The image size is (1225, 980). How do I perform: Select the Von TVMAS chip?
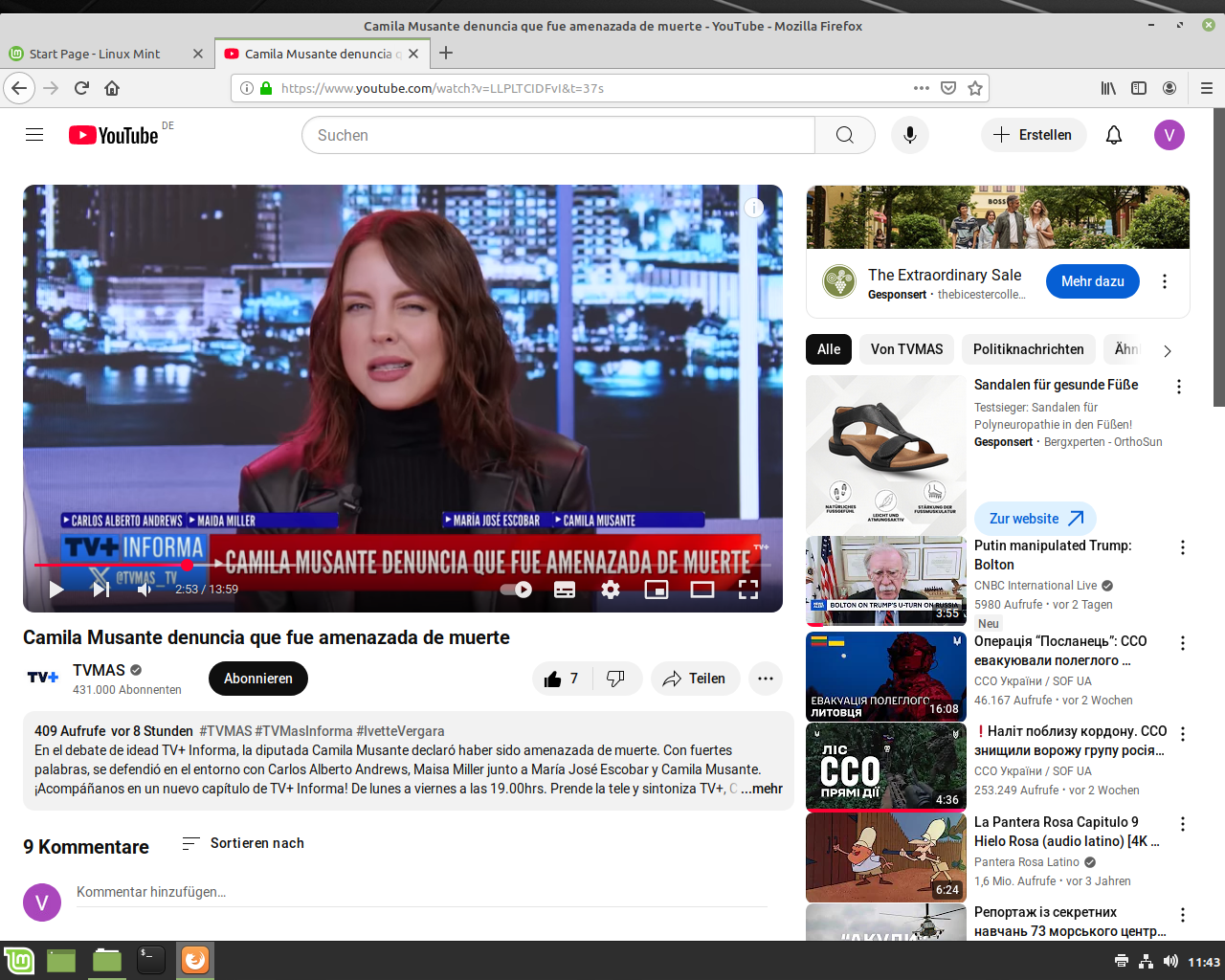tap(907, 349)
